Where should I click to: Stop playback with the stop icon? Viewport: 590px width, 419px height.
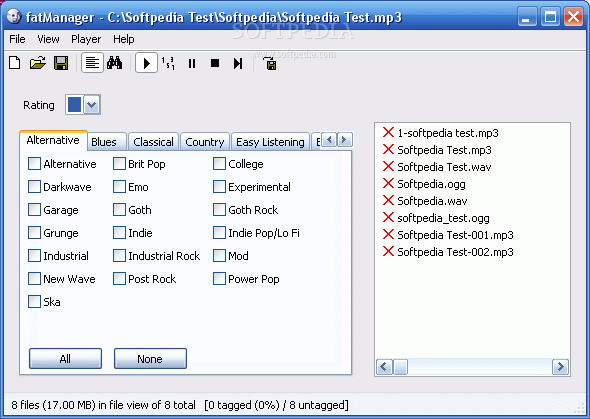[215, 63]
